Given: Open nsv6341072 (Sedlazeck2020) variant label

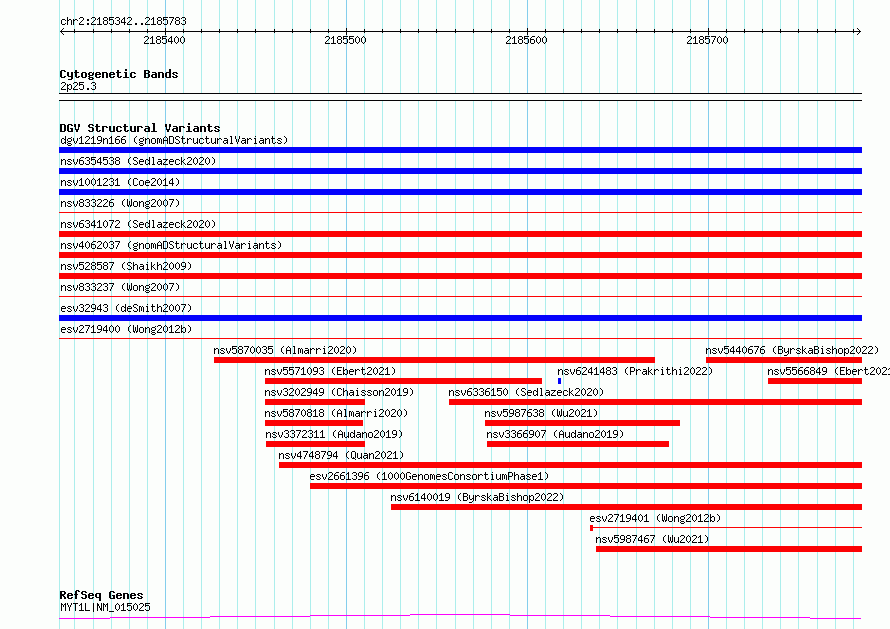Looking at the screenshot, I should (x=138, y=224).
